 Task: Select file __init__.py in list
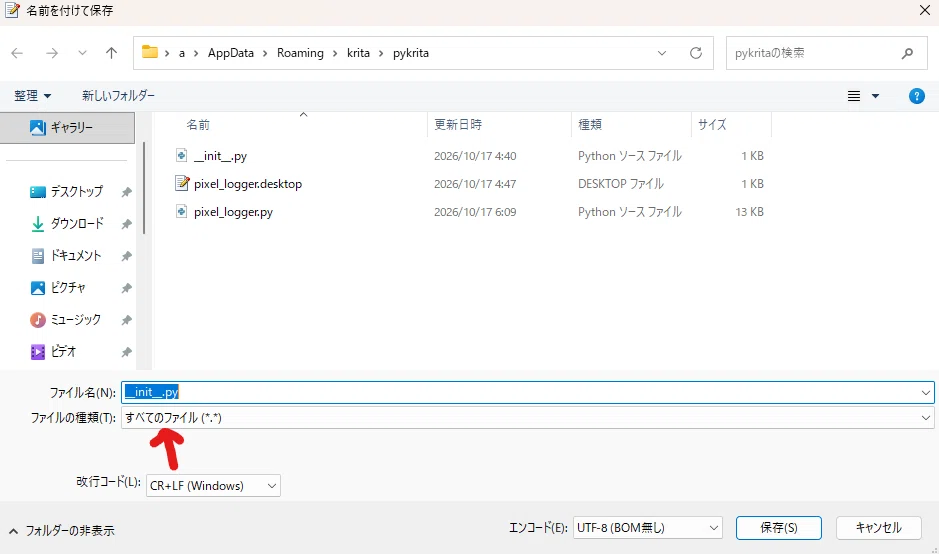[x=220, y=156]
